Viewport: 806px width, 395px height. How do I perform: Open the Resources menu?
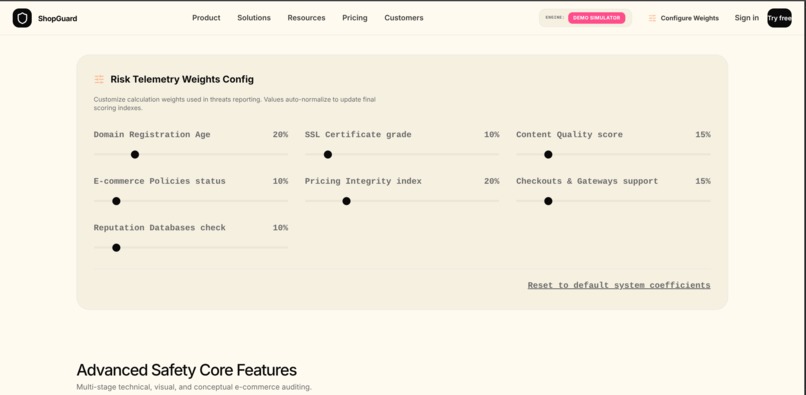[x=306, y=18]
